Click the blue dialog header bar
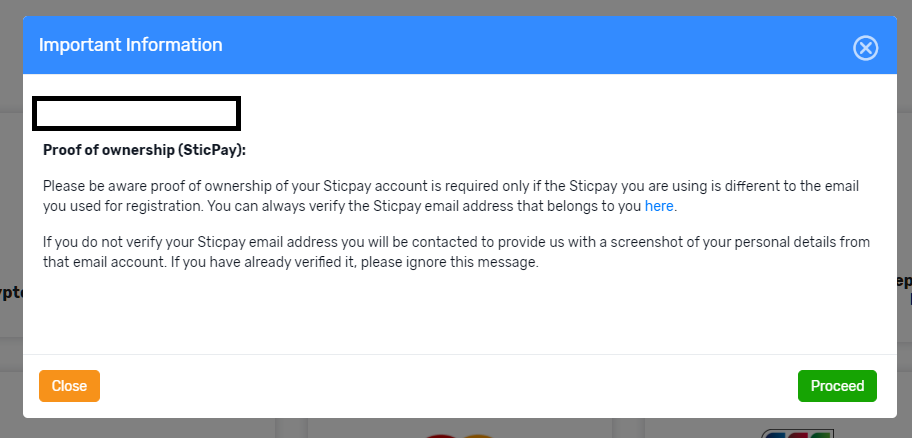Screen dimensions: 912x438 click(x=459, y=45)
